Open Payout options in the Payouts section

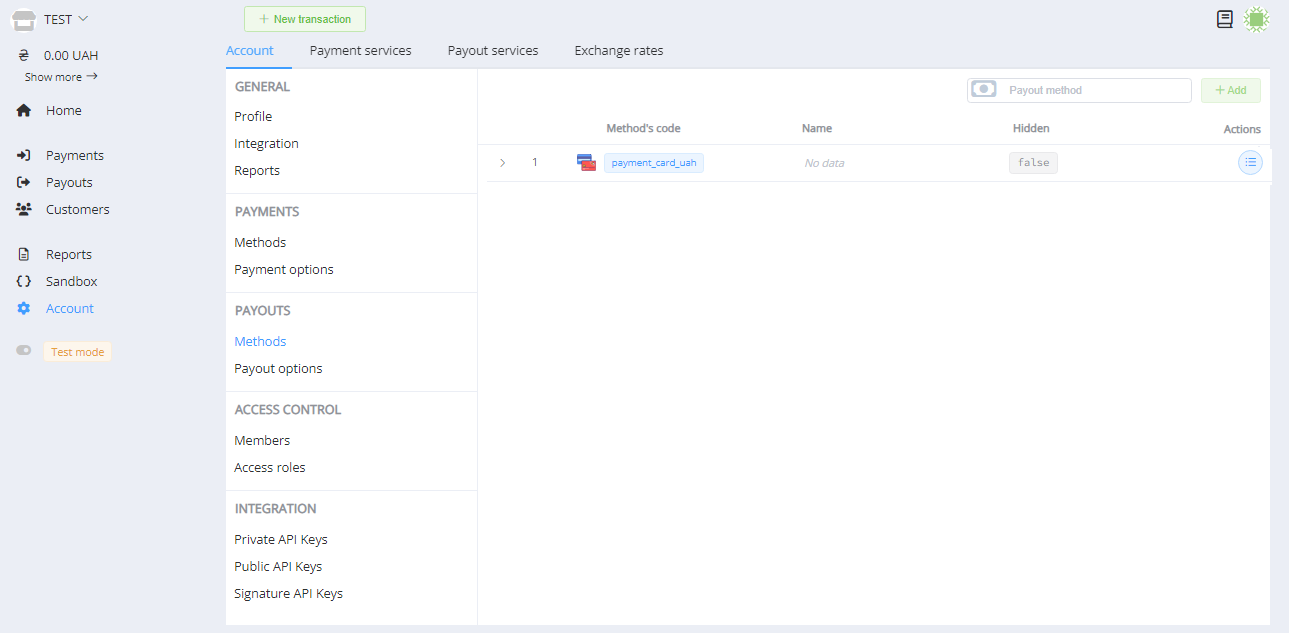[278, 369]
